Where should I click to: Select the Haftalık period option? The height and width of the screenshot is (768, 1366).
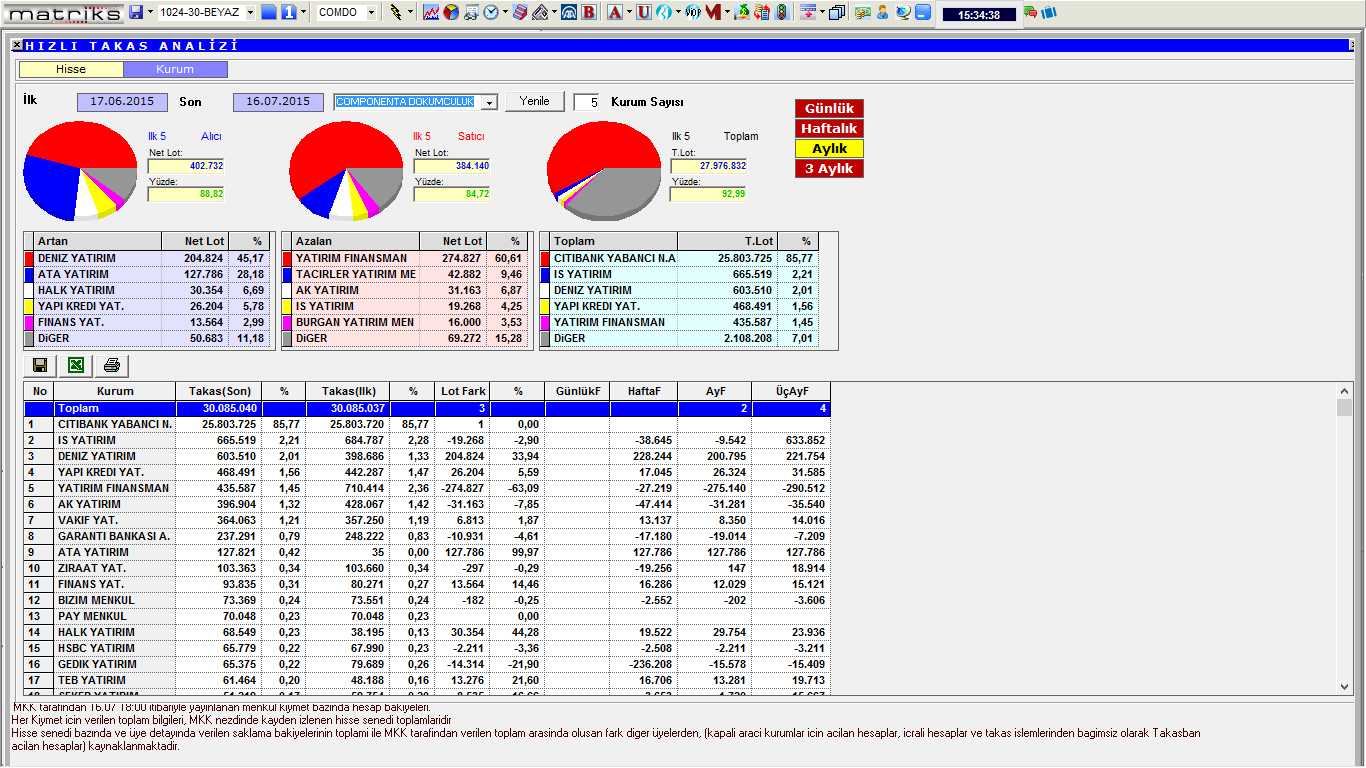(829, 128)
